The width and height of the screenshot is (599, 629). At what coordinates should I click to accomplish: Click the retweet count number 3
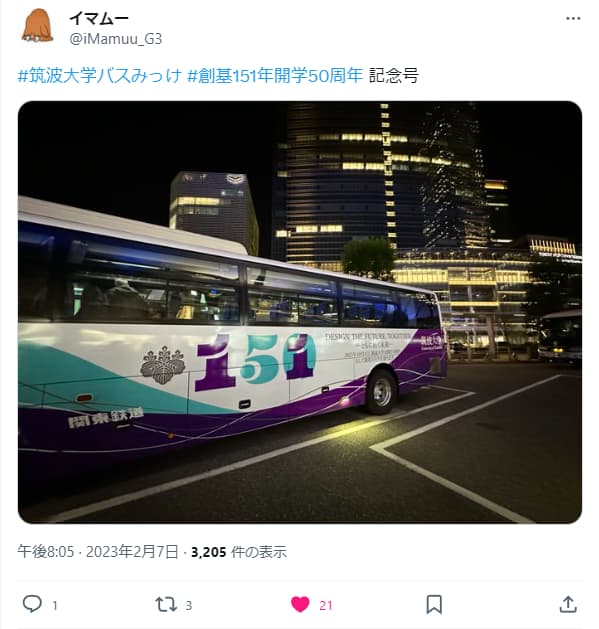click(189, 605)
